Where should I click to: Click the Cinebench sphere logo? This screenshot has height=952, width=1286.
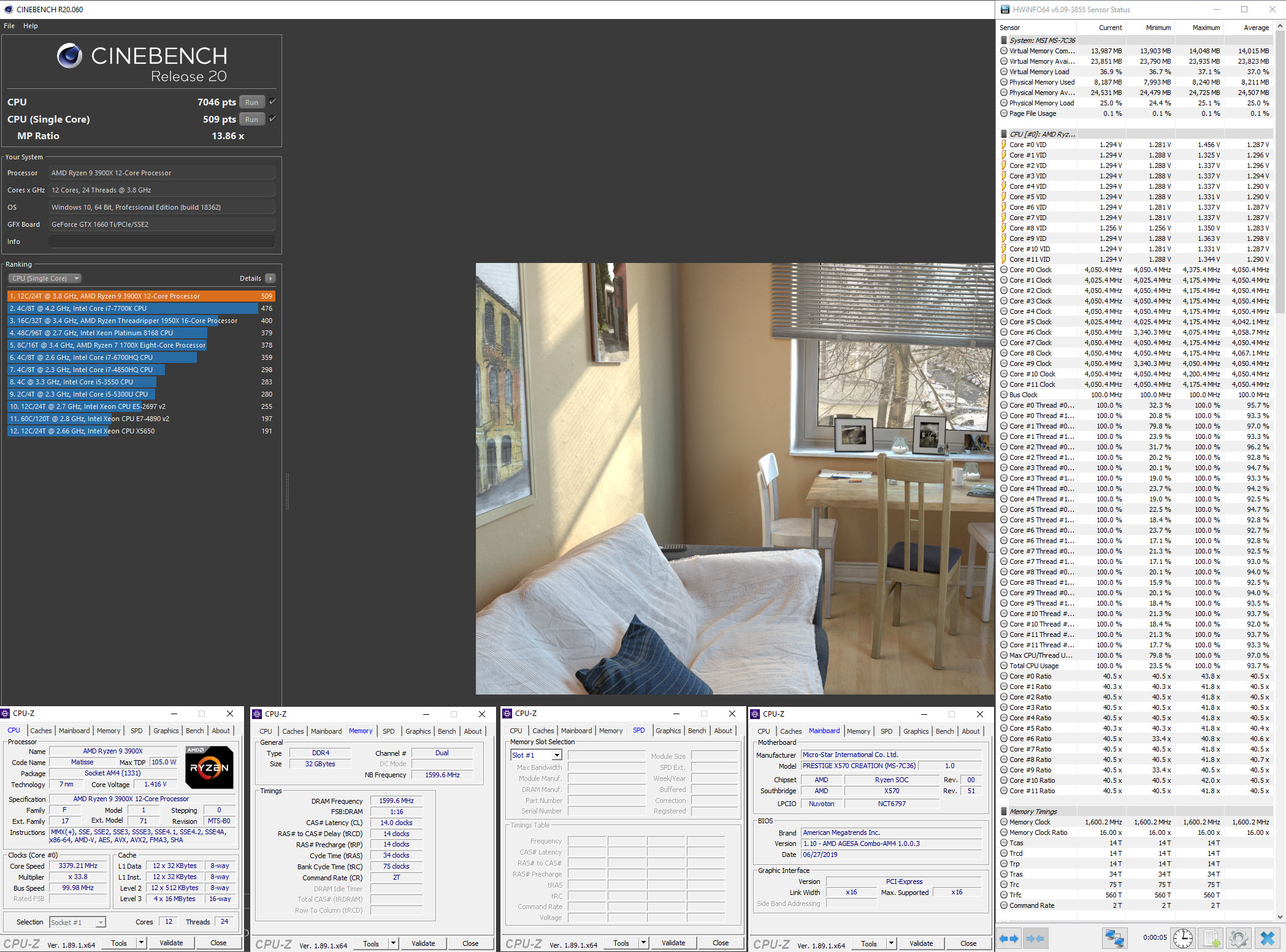pos(69,56)
